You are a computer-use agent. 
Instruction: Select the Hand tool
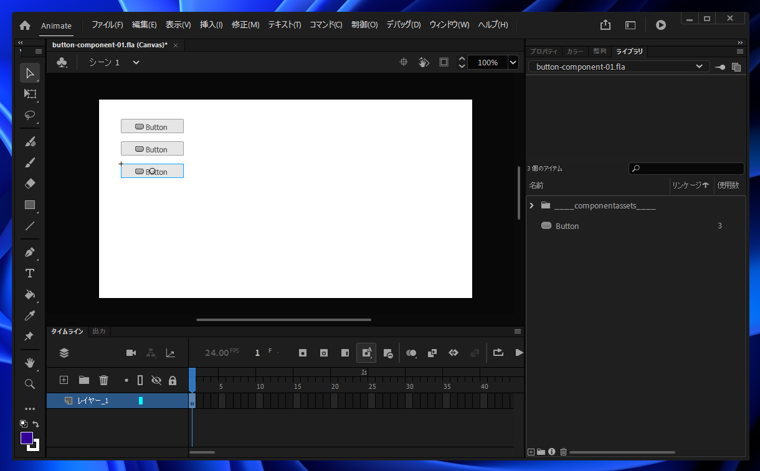pos(30,362)
